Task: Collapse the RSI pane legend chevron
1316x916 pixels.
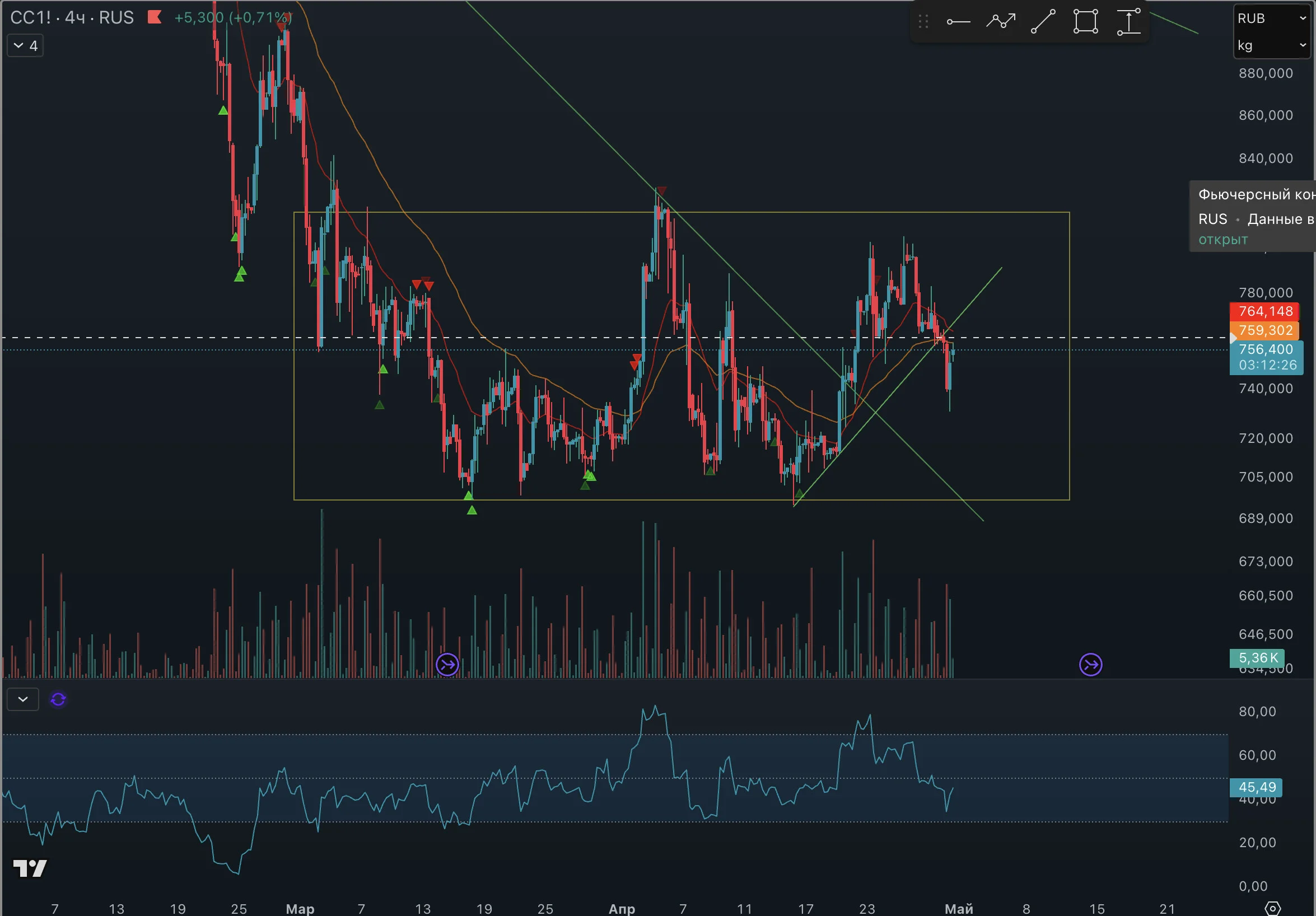Action: tap(23, 699)
